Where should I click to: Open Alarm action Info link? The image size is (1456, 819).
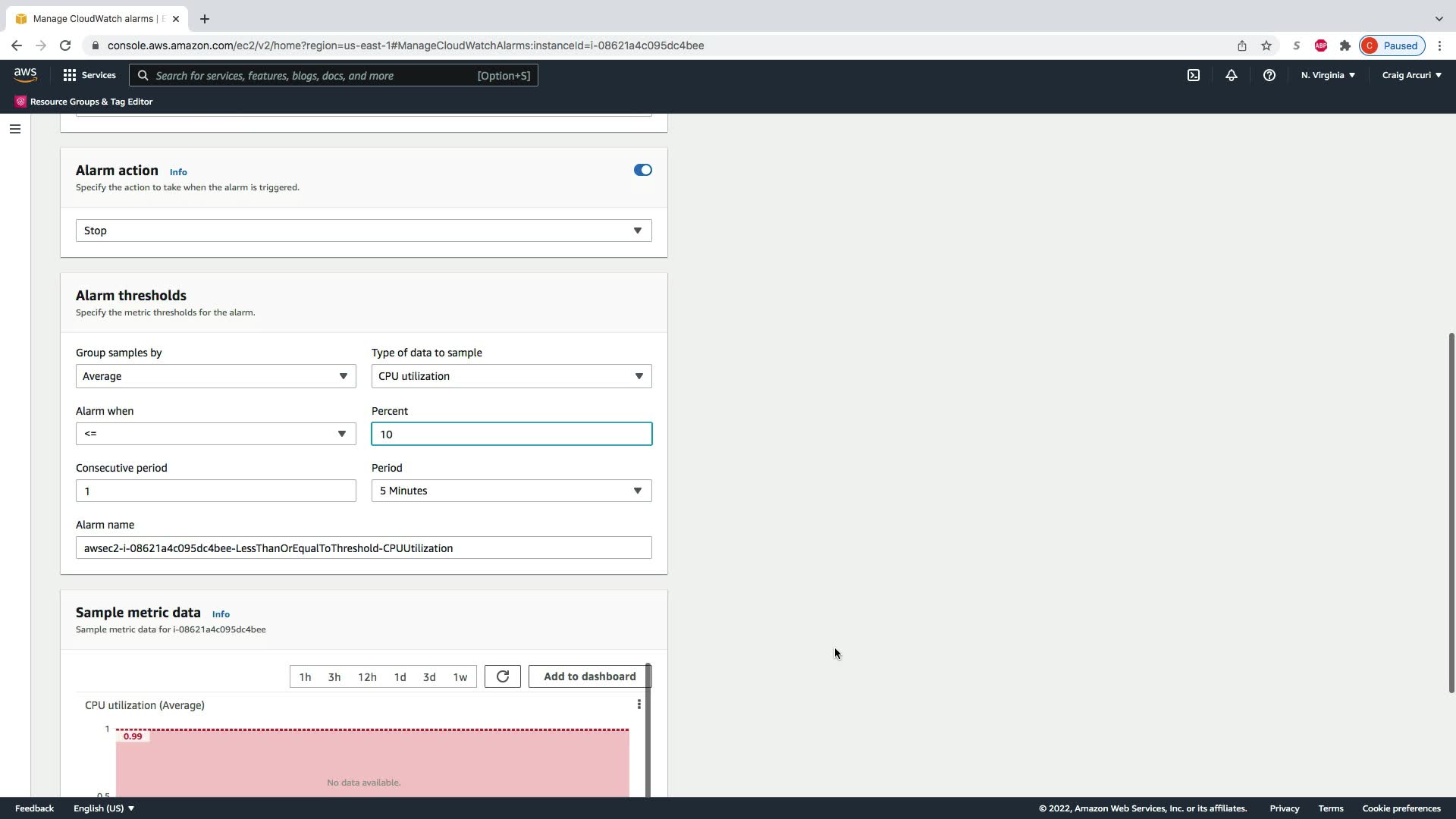(178, 172)
